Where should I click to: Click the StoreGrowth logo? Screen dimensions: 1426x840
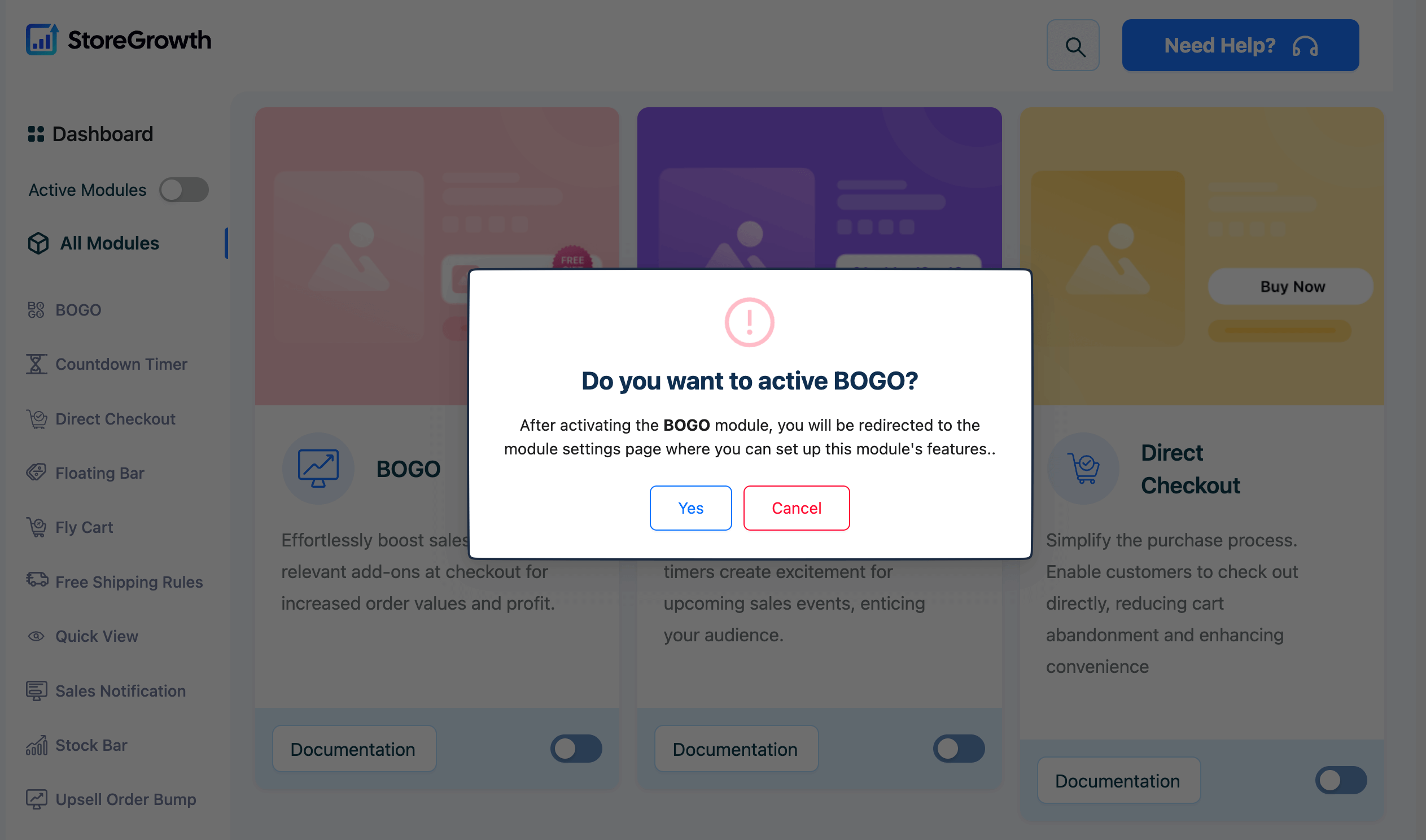click(x=119, y=40)
